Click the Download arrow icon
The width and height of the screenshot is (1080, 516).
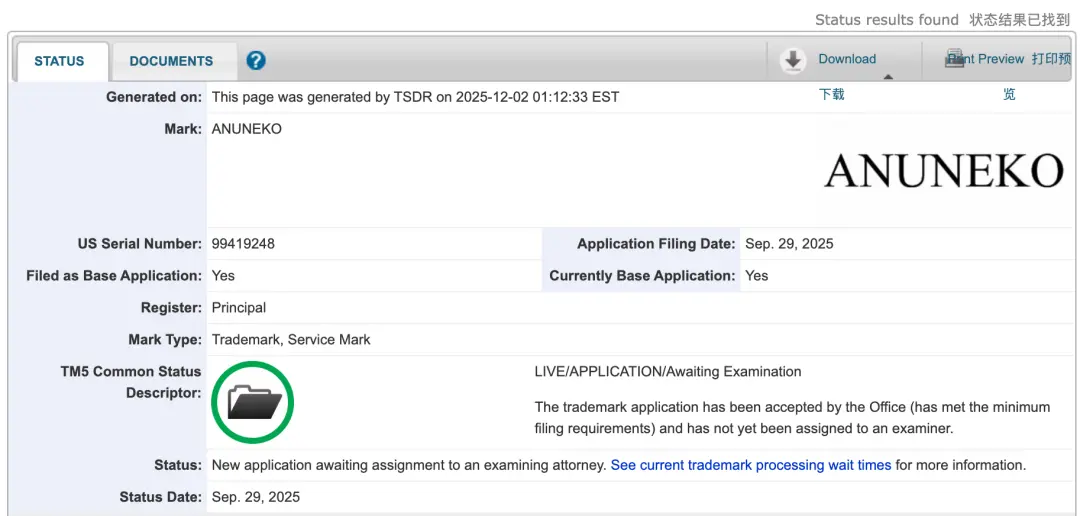[x=793, y=60]
